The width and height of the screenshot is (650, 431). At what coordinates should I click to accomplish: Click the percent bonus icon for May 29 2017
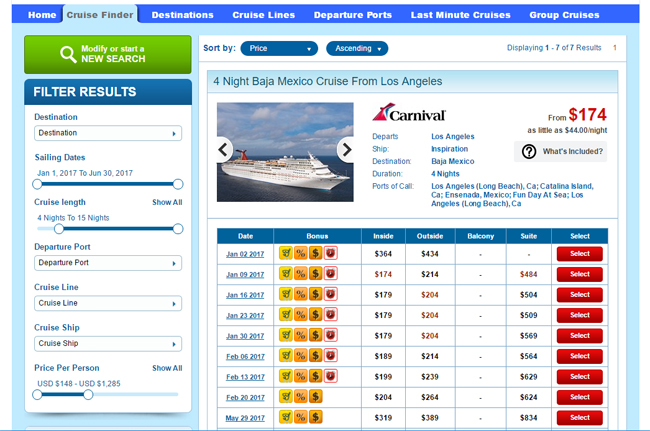point(301,417)
